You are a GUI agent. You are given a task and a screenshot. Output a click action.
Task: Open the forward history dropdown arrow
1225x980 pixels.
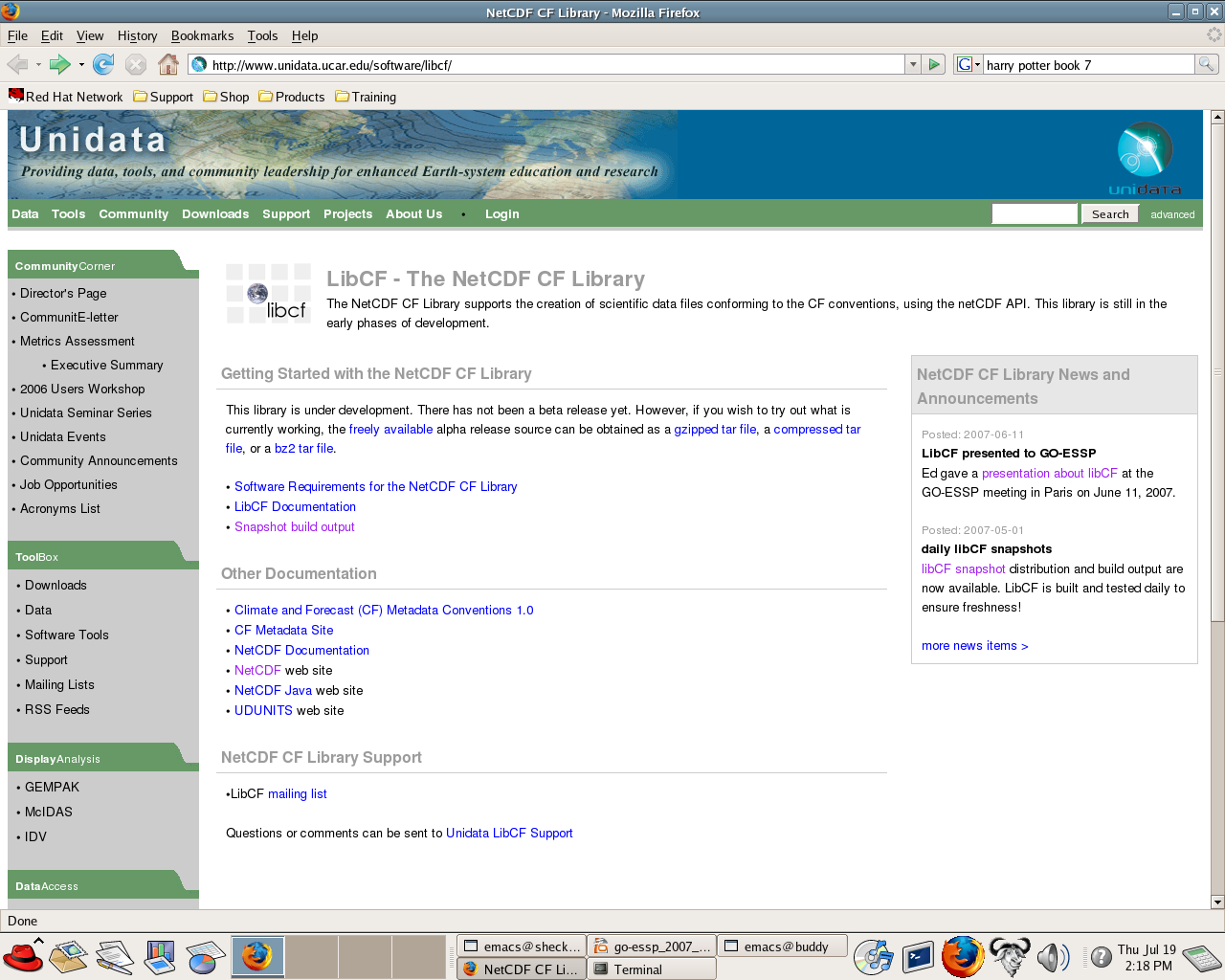(81, 64)
